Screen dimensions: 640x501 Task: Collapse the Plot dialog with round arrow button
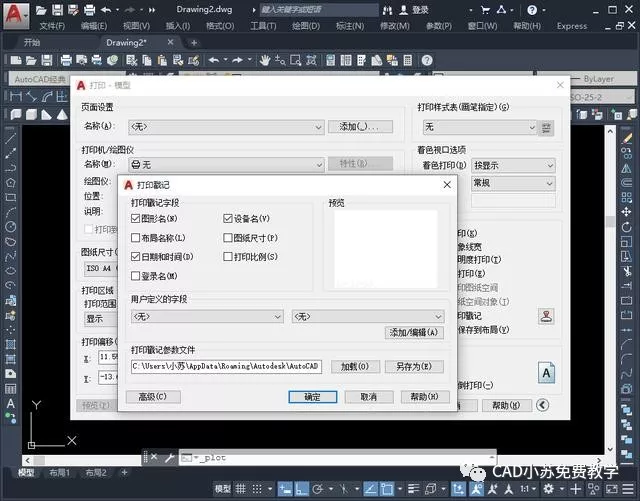click(x=542, y=405)
